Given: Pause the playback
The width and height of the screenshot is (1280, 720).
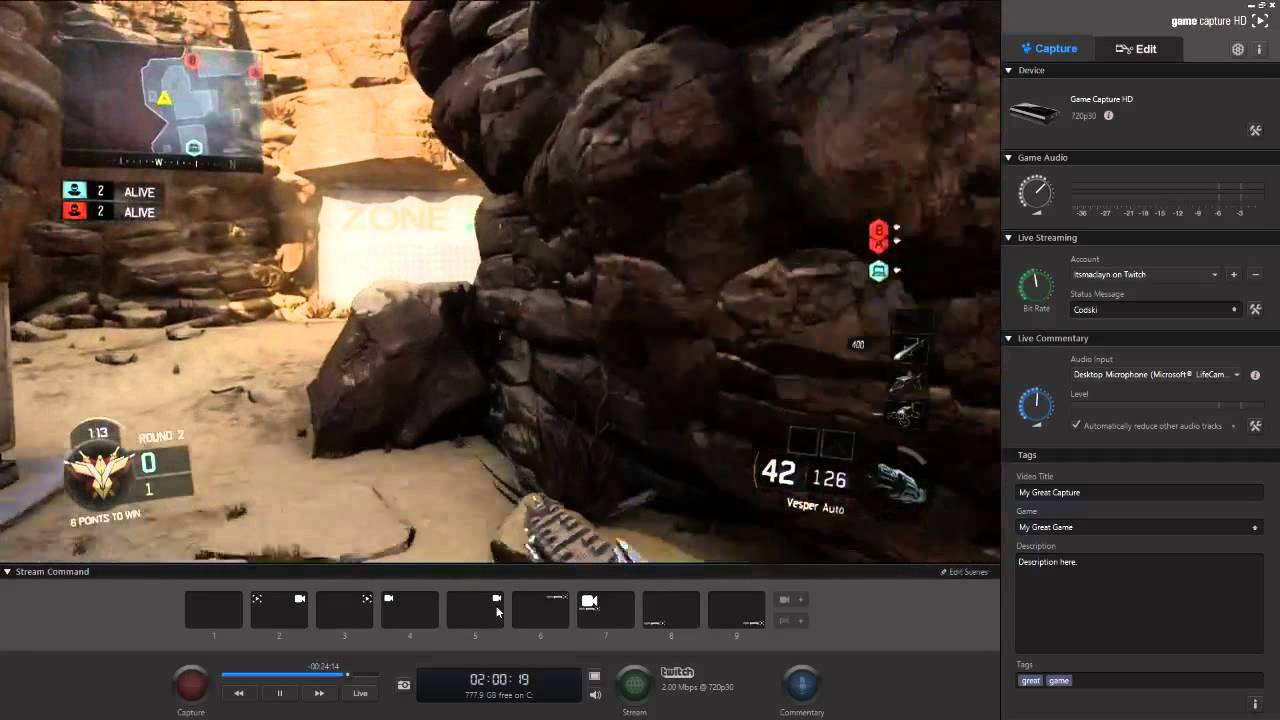Looking at the screenshot, I should tap(279, 693).
